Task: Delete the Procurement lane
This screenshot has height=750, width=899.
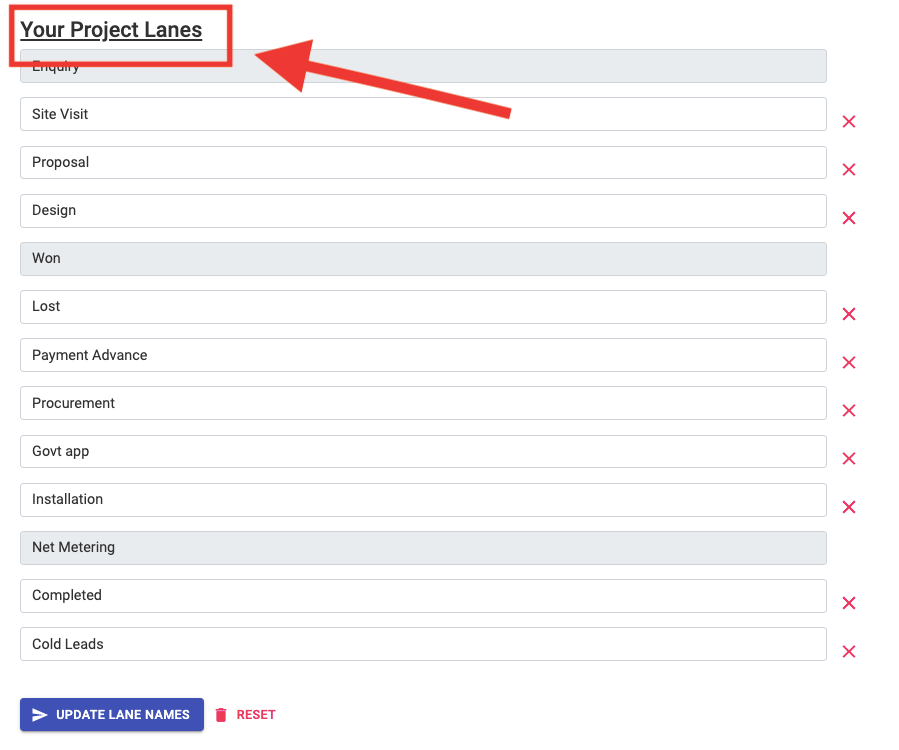Action: point(849,411)
